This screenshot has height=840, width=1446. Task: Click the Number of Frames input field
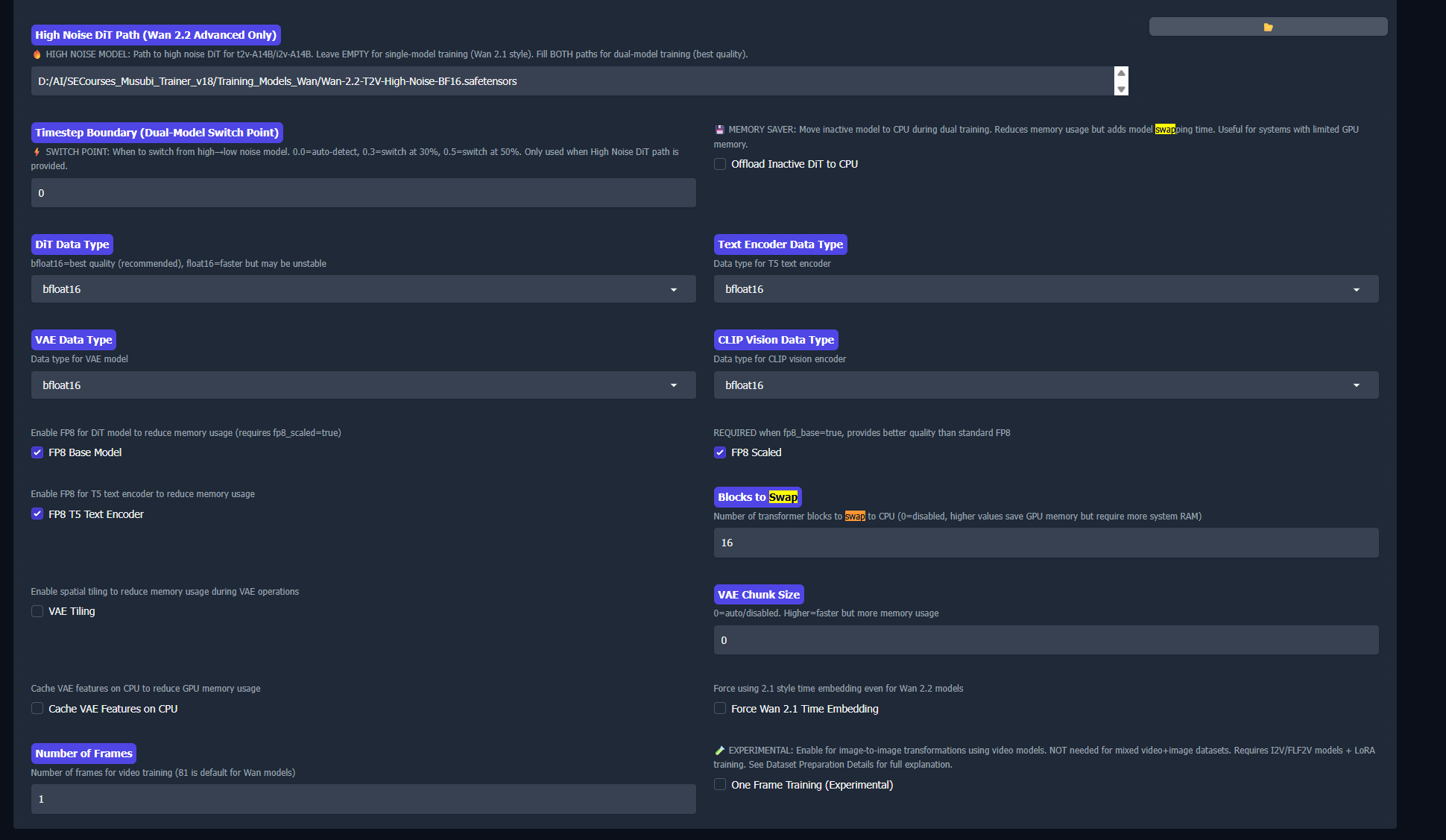(363, 799)
